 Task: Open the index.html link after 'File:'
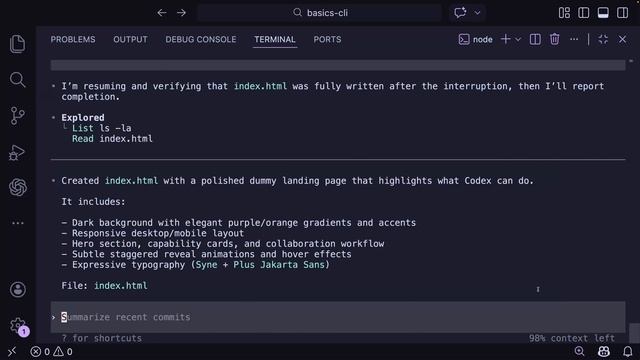click(121, 286)
